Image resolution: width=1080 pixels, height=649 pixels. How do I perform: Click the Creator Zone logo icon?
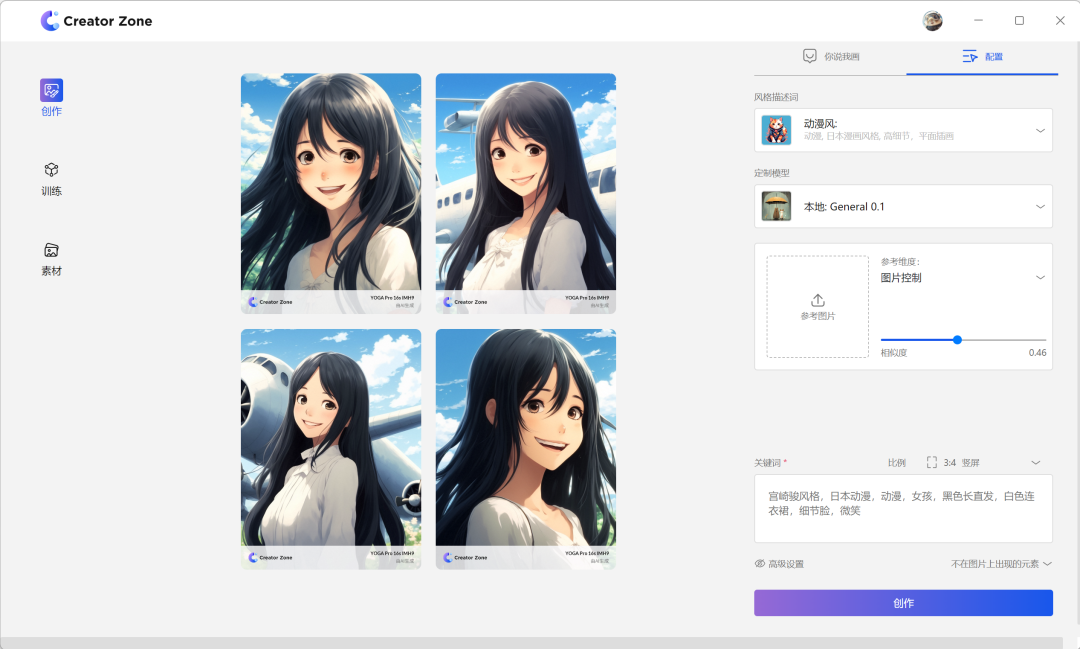tap(50, 21)
